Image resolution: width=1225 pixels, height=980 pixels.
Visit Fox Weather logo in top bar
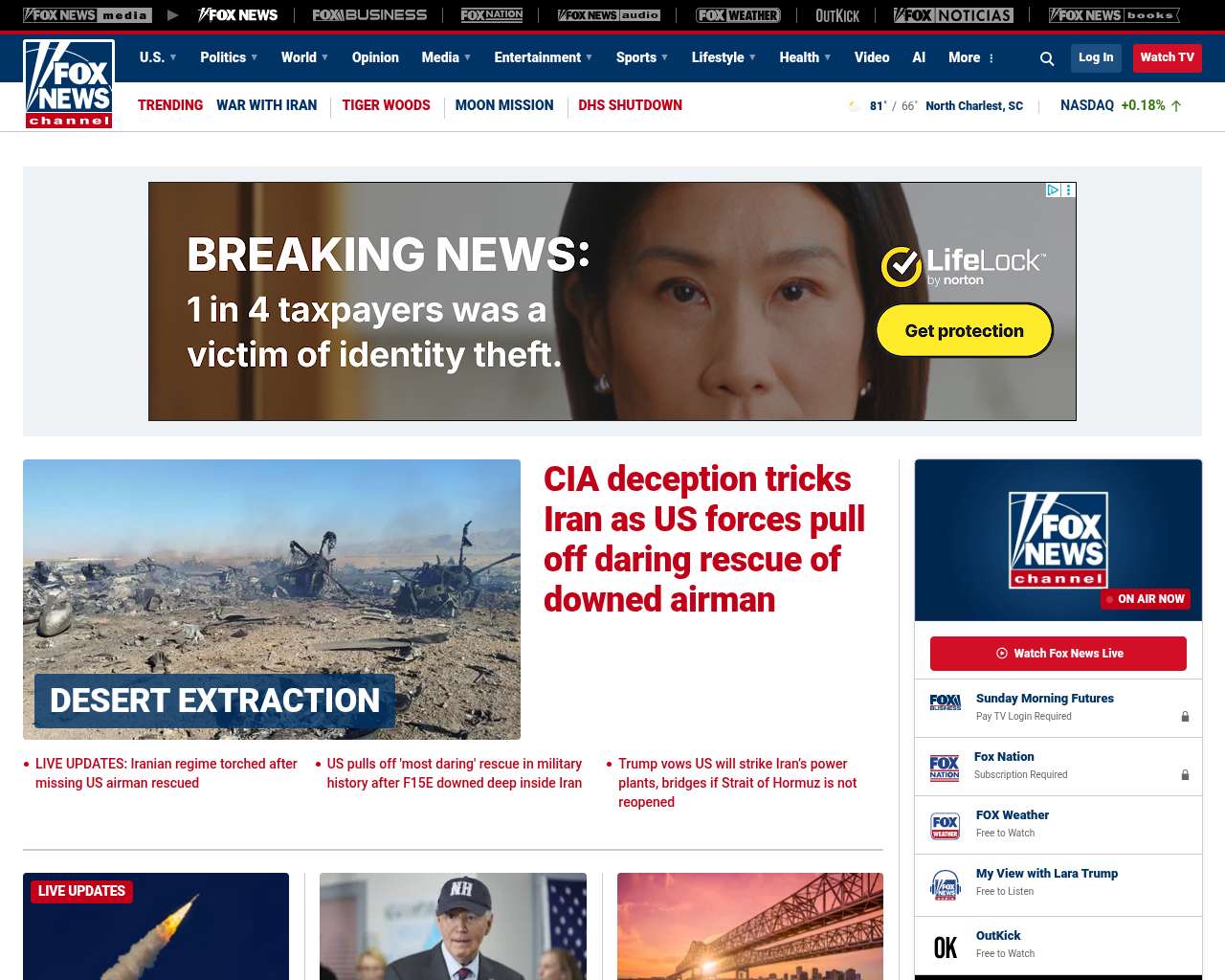click(x=738, y=15)
